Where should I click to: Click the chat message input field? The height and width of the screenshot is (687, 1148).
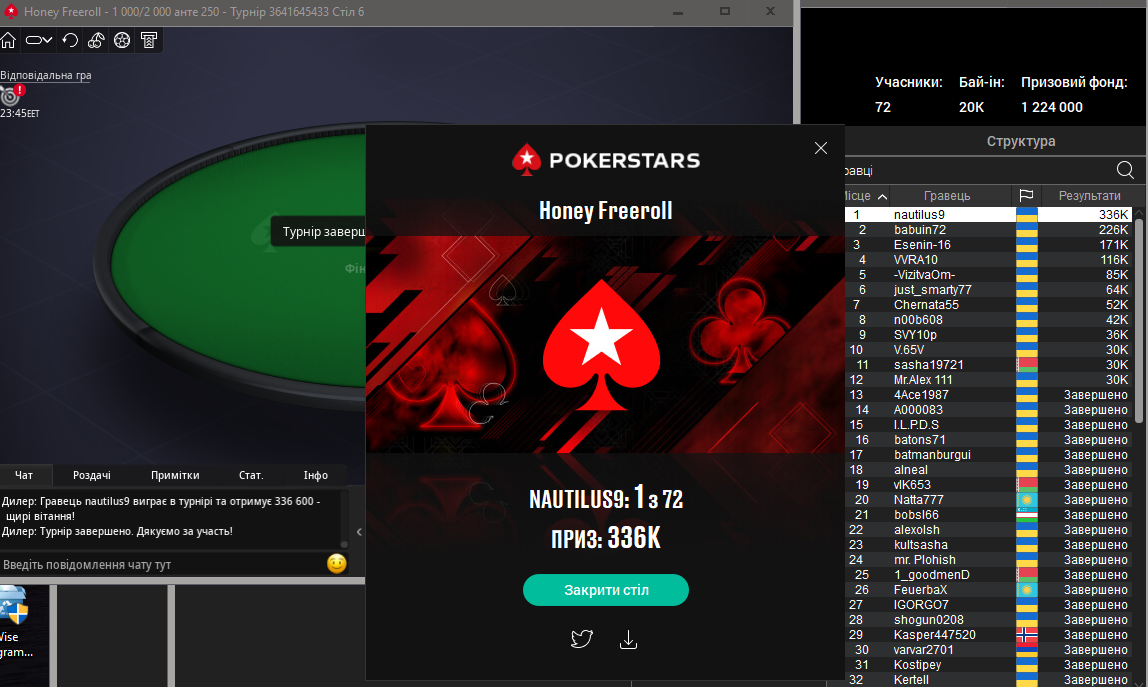pyautogui.click(x=161, y=565)
